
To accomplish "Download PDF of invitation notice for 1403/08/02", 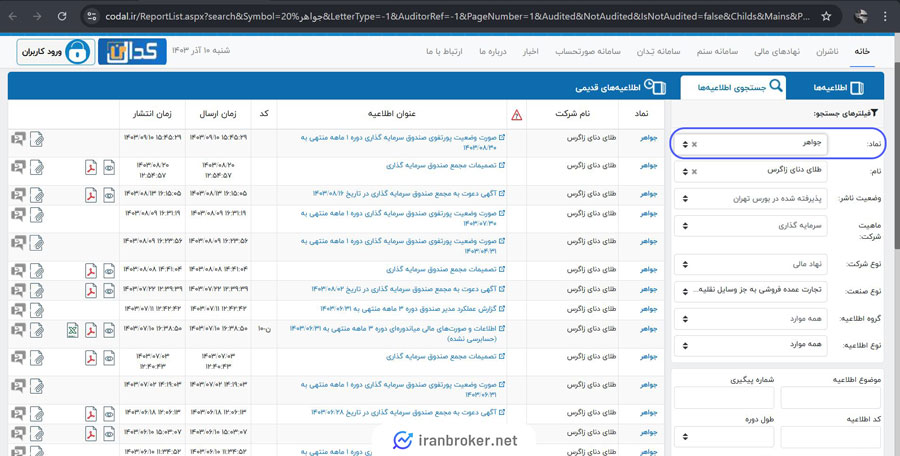I will point(91,291).
